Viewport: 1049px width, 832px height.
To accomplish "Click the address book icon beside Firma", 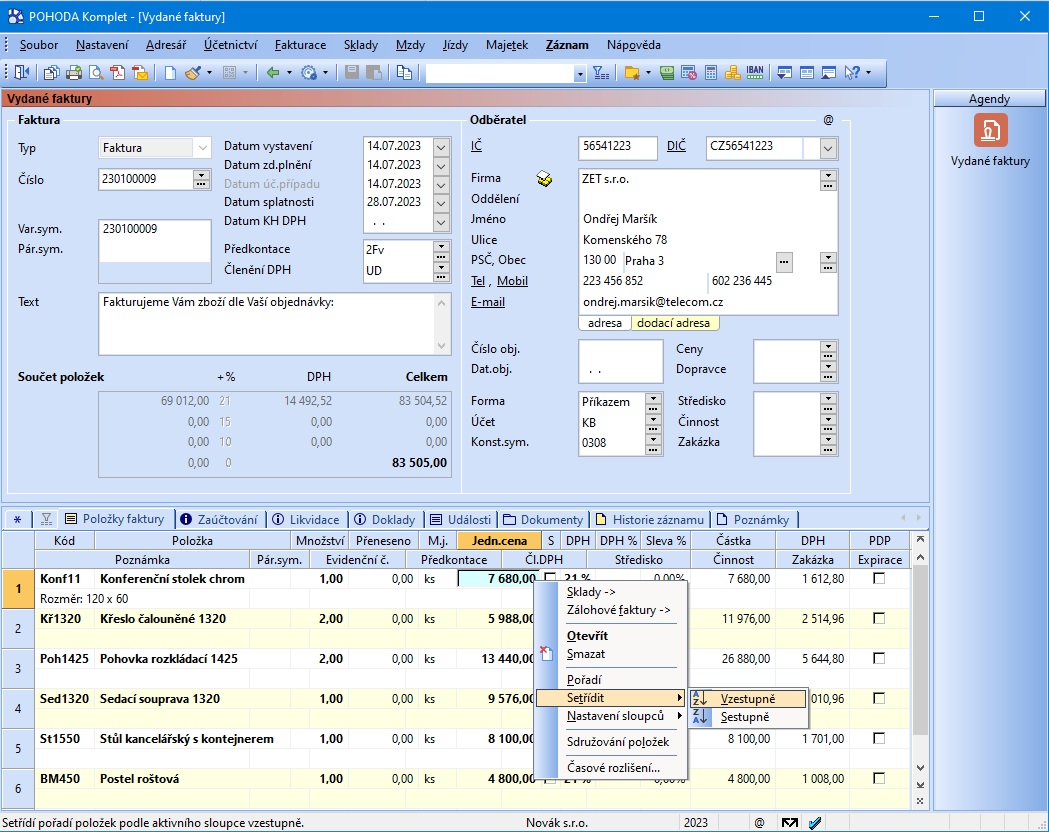I will pos(545,179).
